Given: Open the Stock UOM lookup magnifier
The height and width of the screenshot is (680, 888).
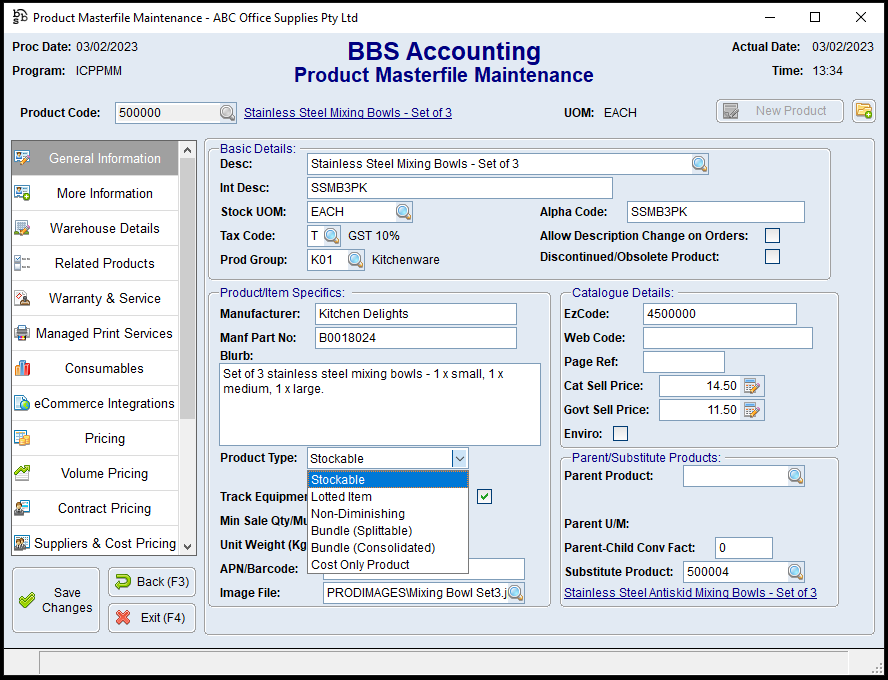Looking at the screenshot, I should point(402,211).
